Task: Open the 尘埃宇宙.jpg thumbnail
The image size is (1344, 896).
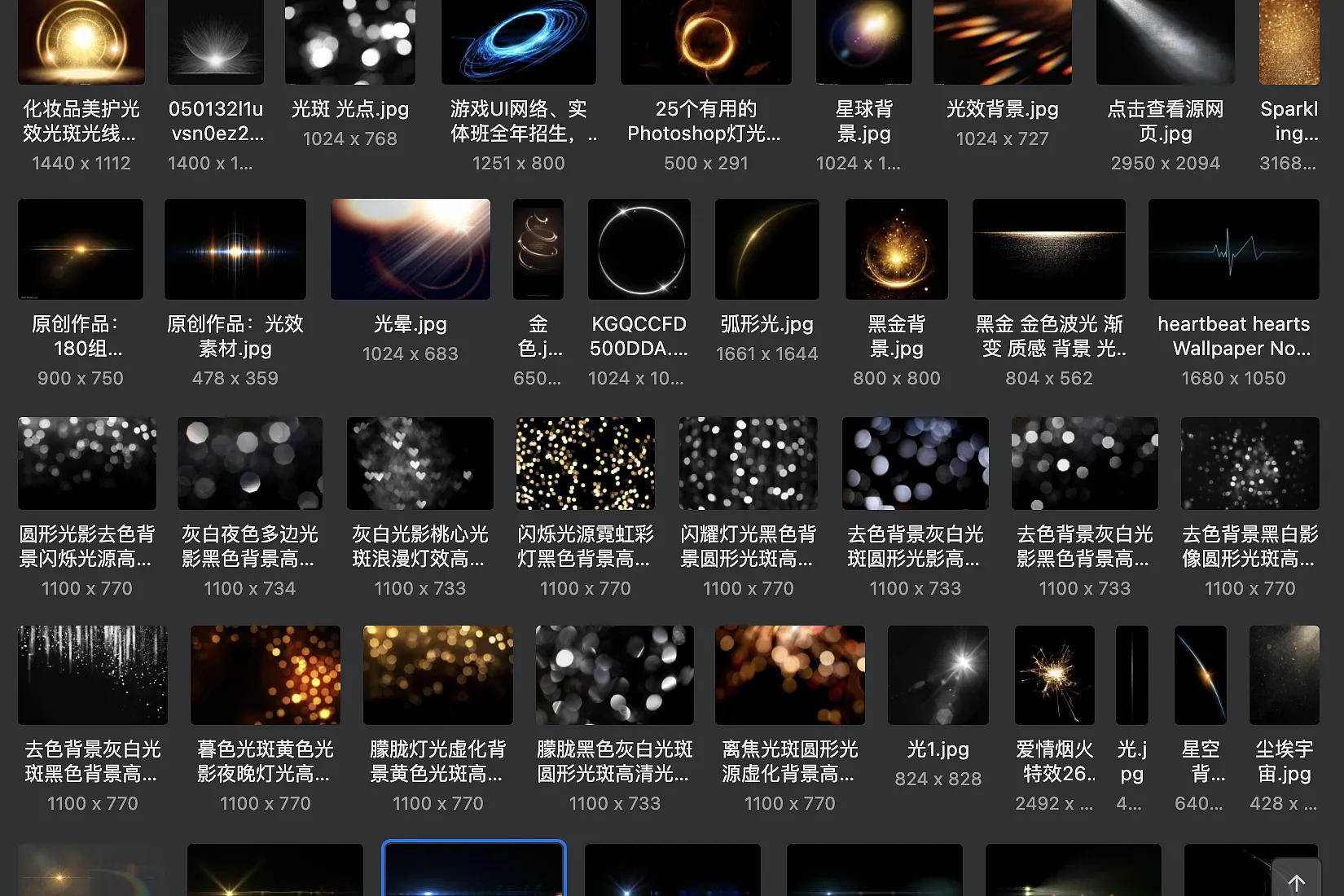Action: coord(1285,675)
